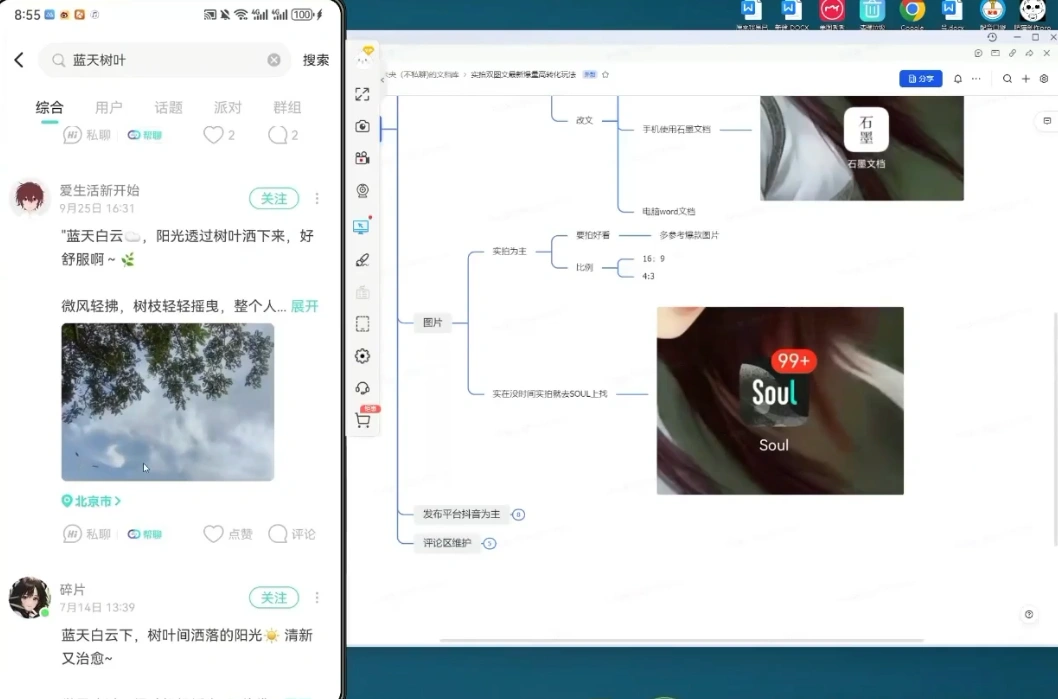
Task: Follow user 碎片 with the 关注 button
Action: [x=273, y=598]
